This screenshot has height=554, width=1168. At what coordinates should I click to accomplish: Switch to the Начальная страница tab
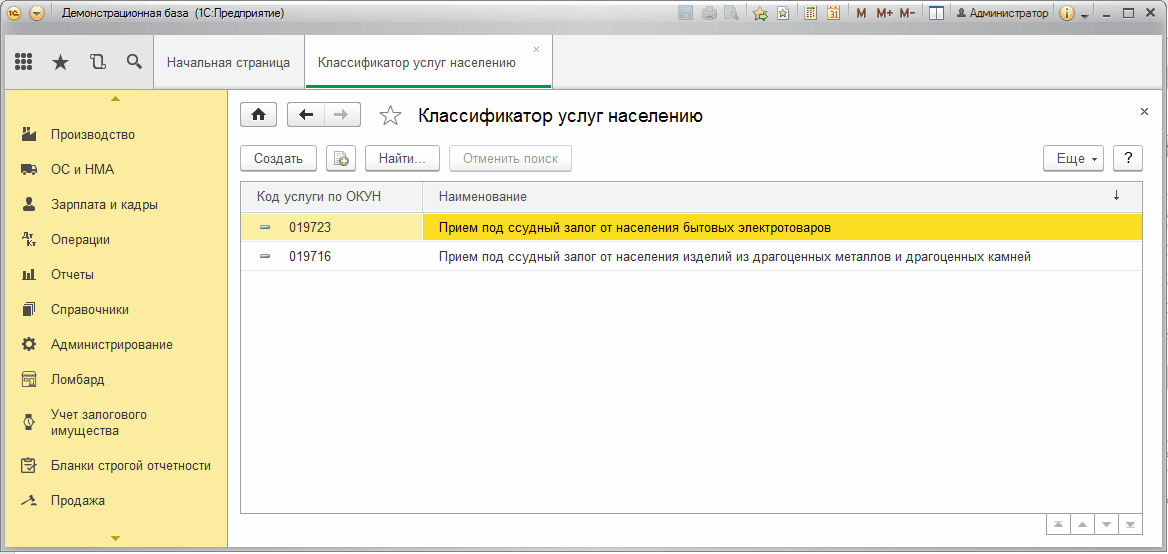[228, 63]
